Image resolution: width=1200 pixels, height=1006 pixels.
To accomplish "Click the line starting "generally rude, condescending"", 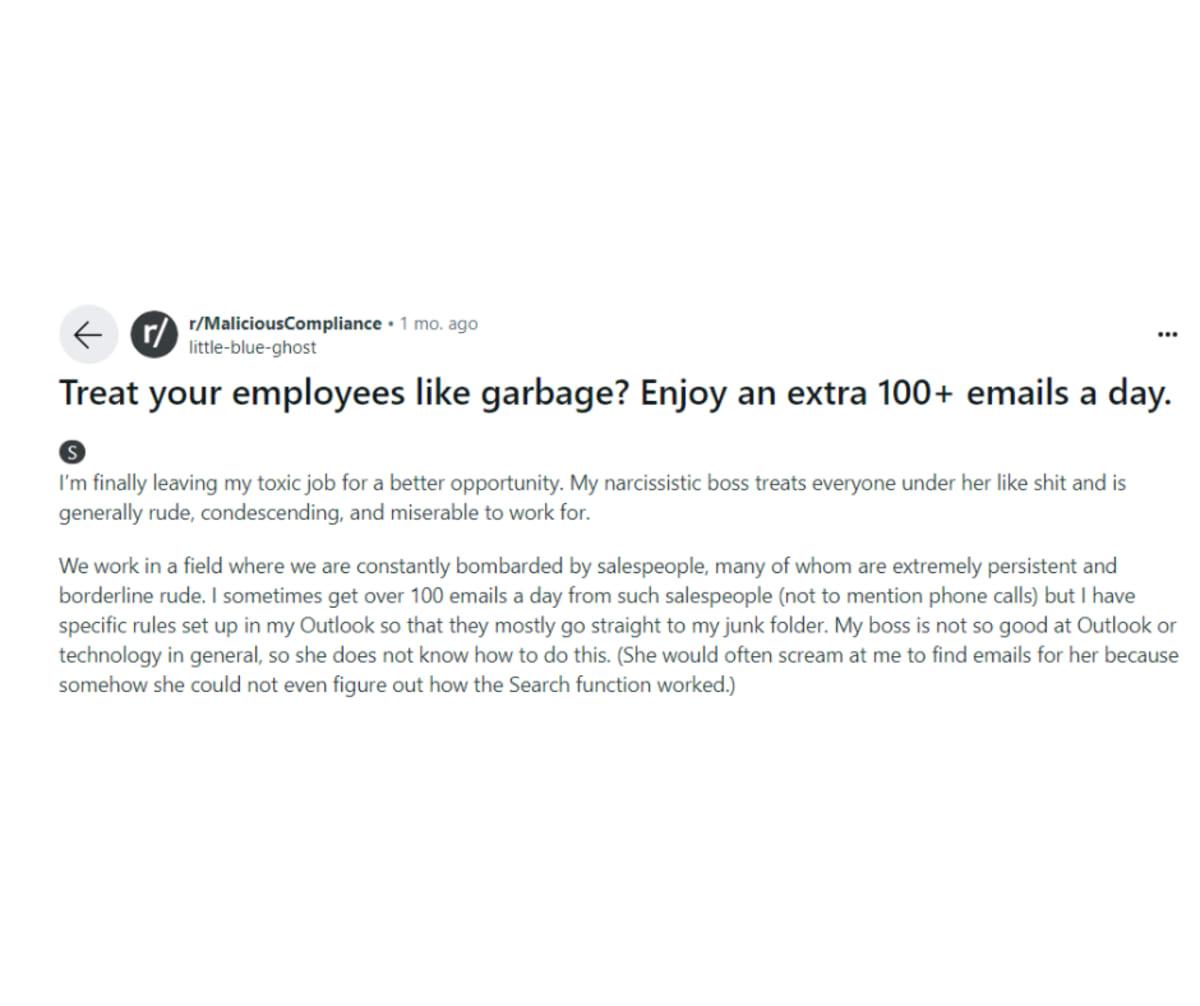I will coord(324,513).
